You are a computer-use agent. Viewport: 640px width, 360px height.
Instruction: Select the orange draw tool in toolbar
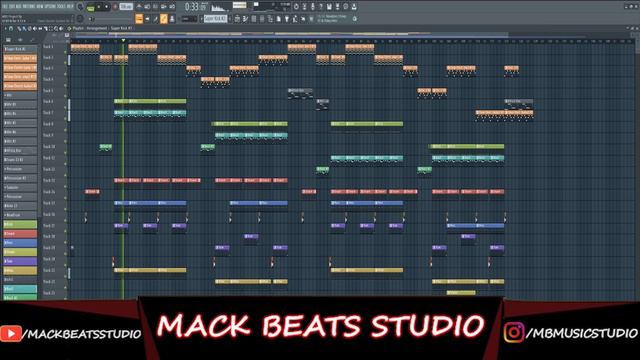pyautogui.click(x=139, y=19)
